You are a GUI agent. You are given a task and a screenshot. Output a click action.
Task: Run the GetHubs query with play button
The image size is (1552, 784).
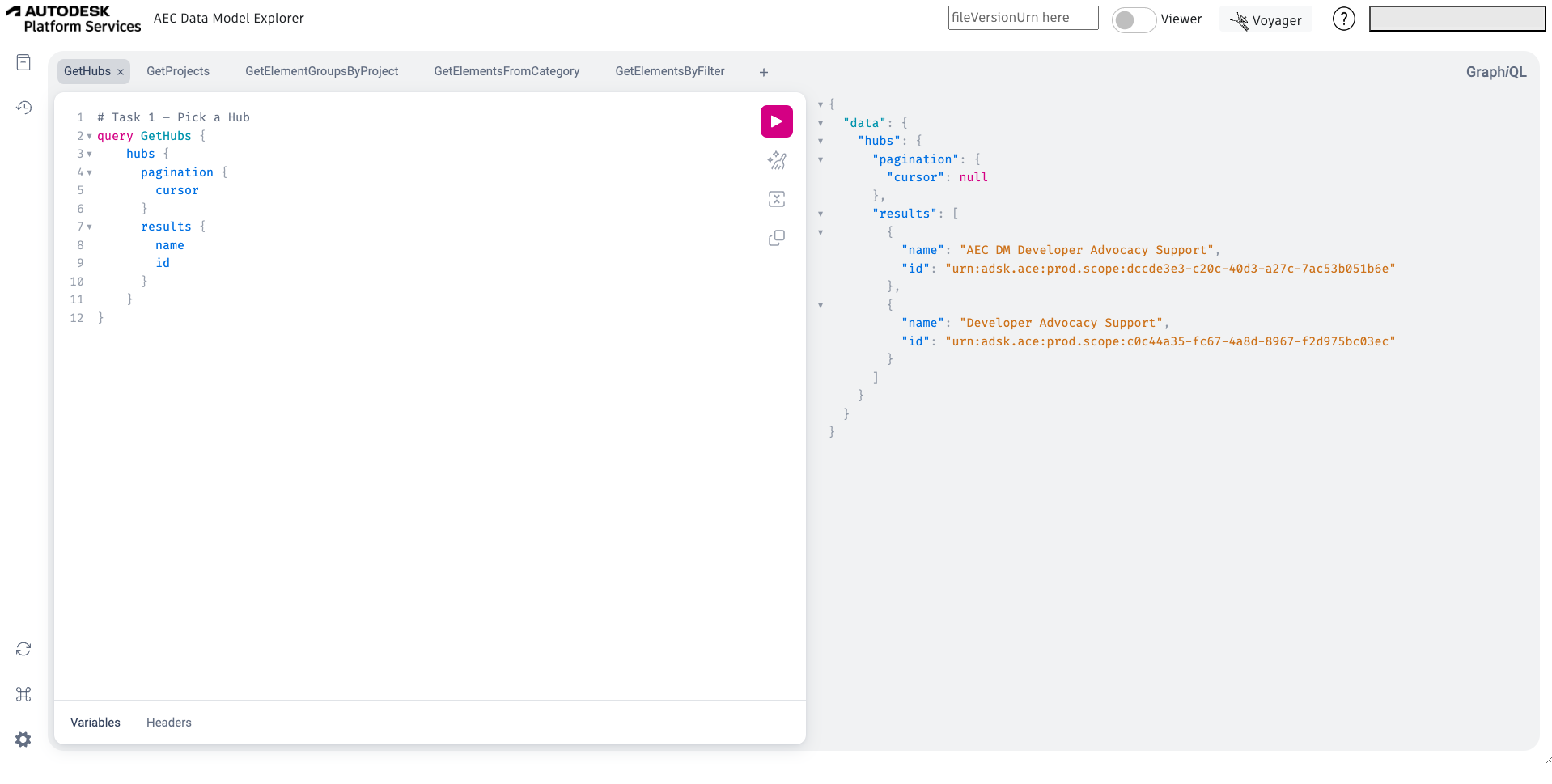tap(776, 121)
